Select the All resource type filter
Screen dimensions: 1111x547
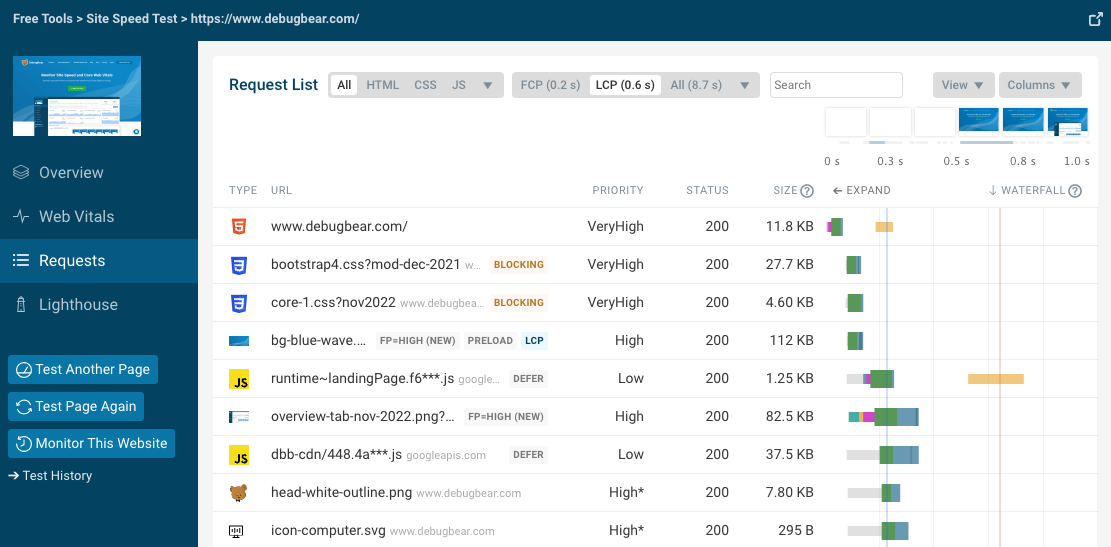pyautogui.click(x=344, y=85)
